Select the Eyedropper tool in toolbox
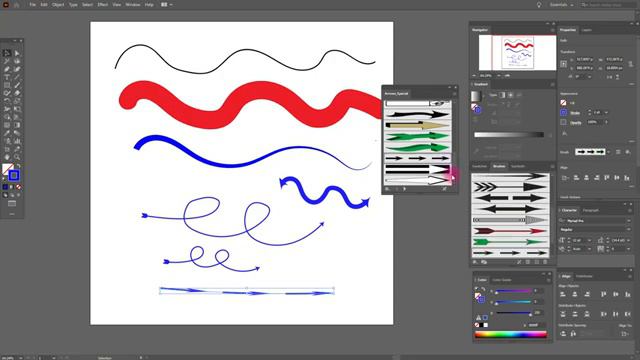640x360 pixels. click(x=7, y=133)
